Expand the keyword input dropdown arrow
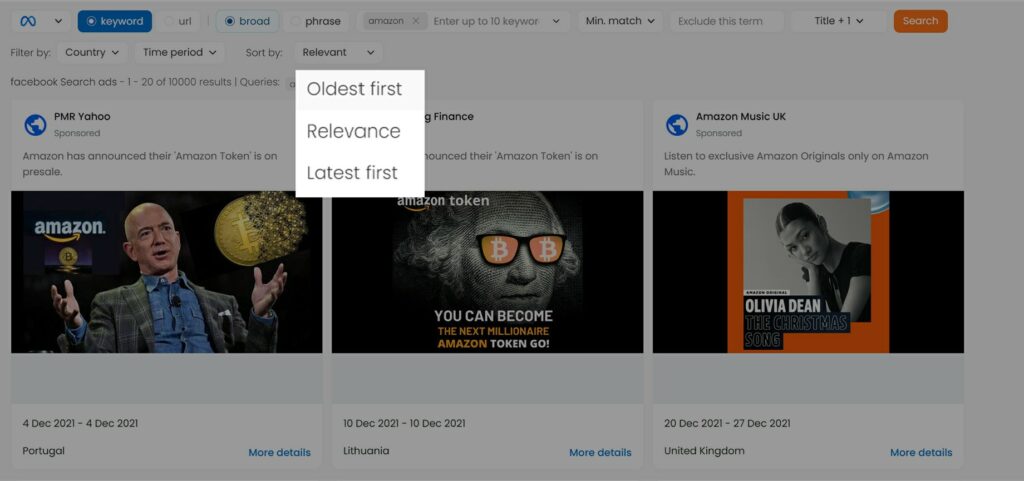 (x=556, y=21)
